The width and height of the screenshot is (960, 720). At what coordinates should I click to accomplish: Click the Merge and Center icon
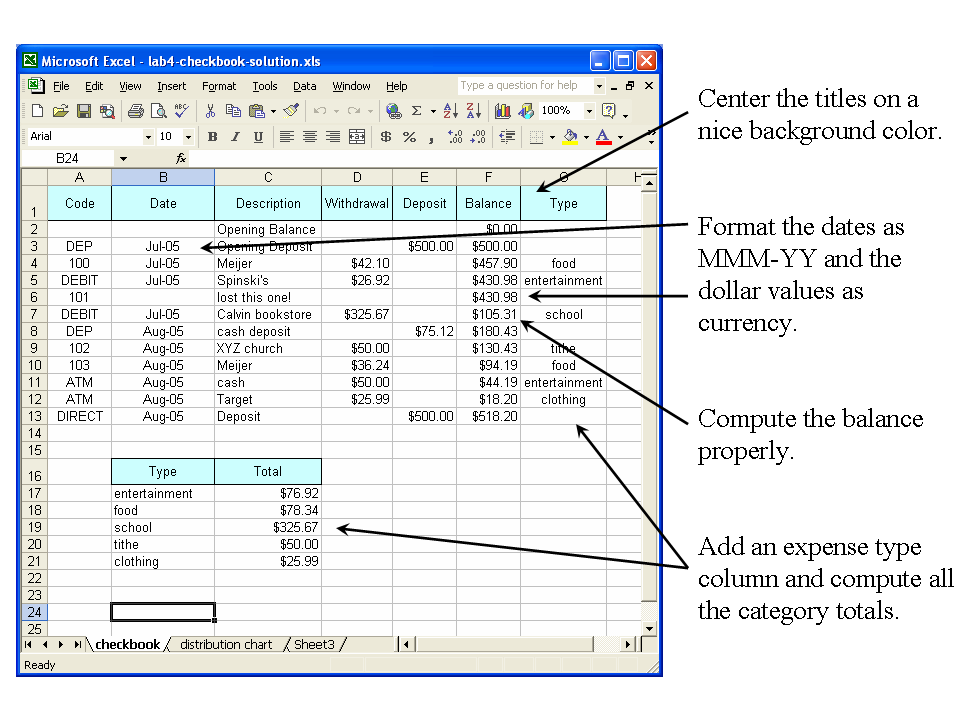pyautogui.click(x=356, y=137)
